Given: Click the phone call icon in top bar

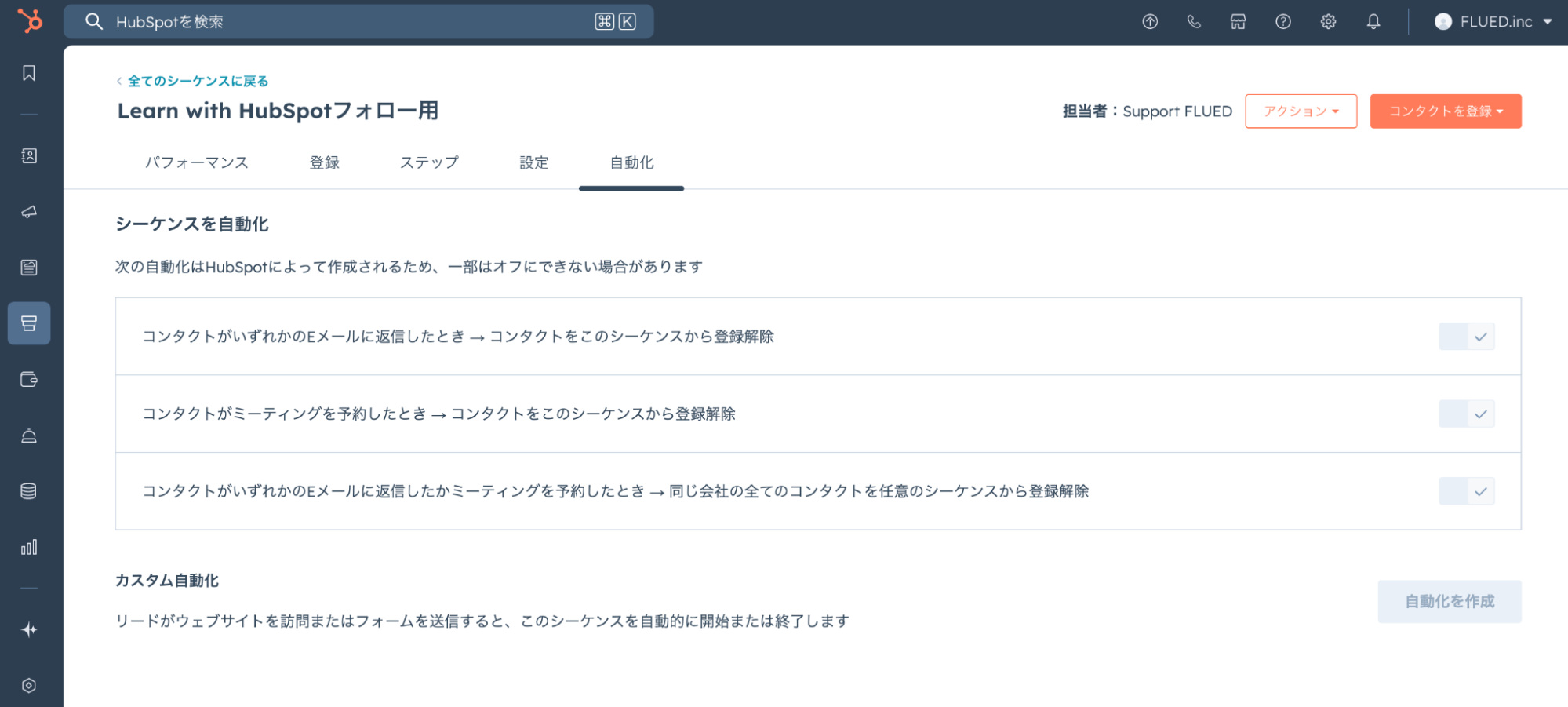Looking at the screenshot, I should 1194,22.
